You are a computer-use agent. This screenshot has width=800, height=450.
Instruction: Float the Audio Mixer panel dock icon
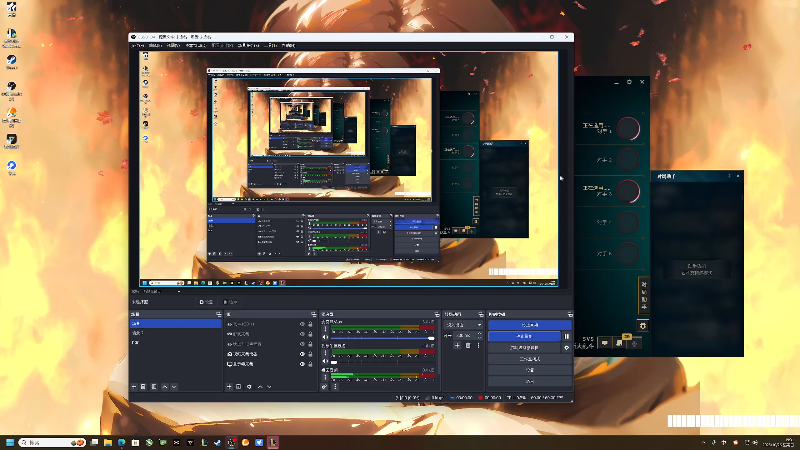tap(437, 314)
